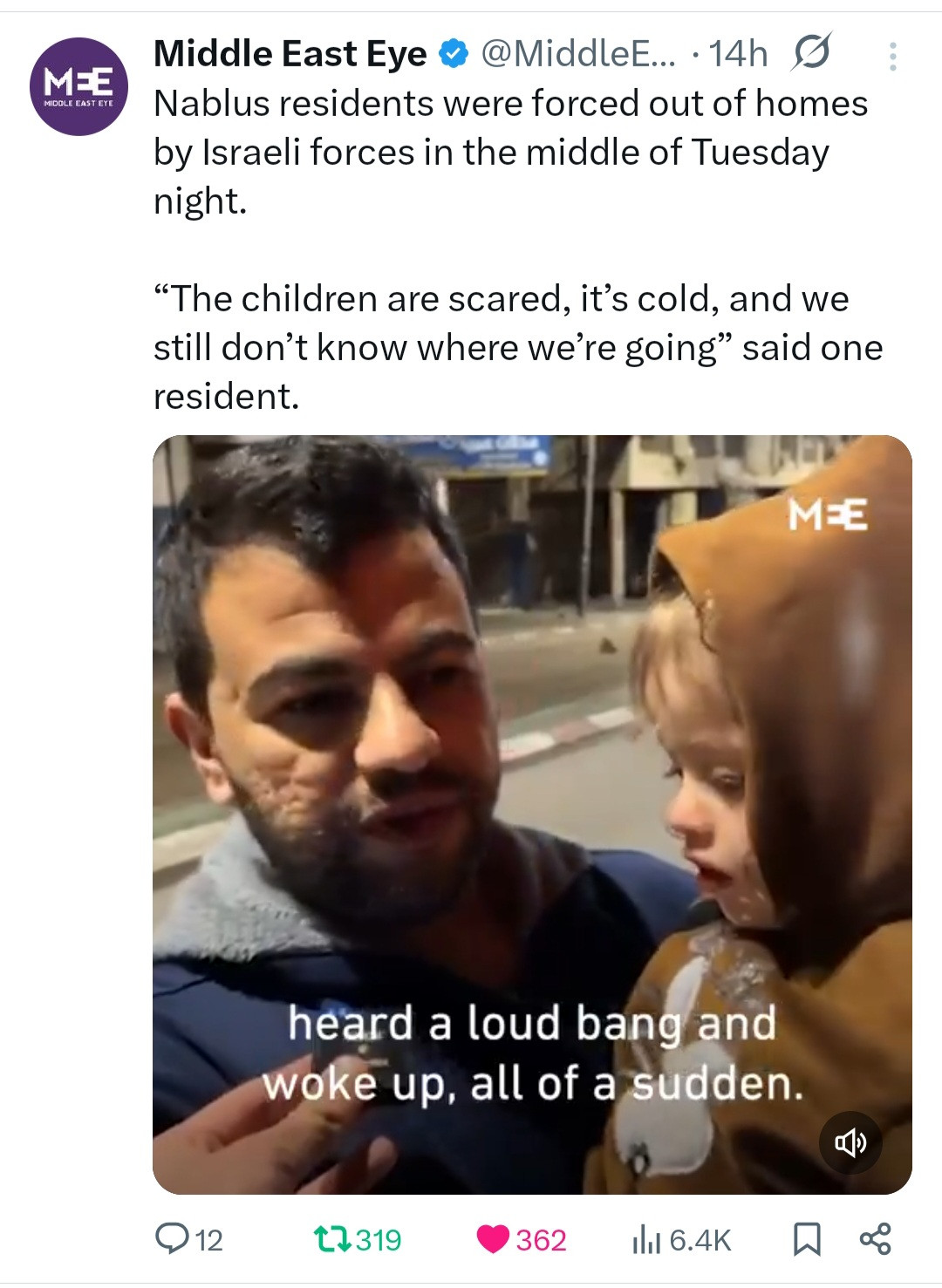
Task: Open the 14h timestamp link
Action: click(738, 54)
